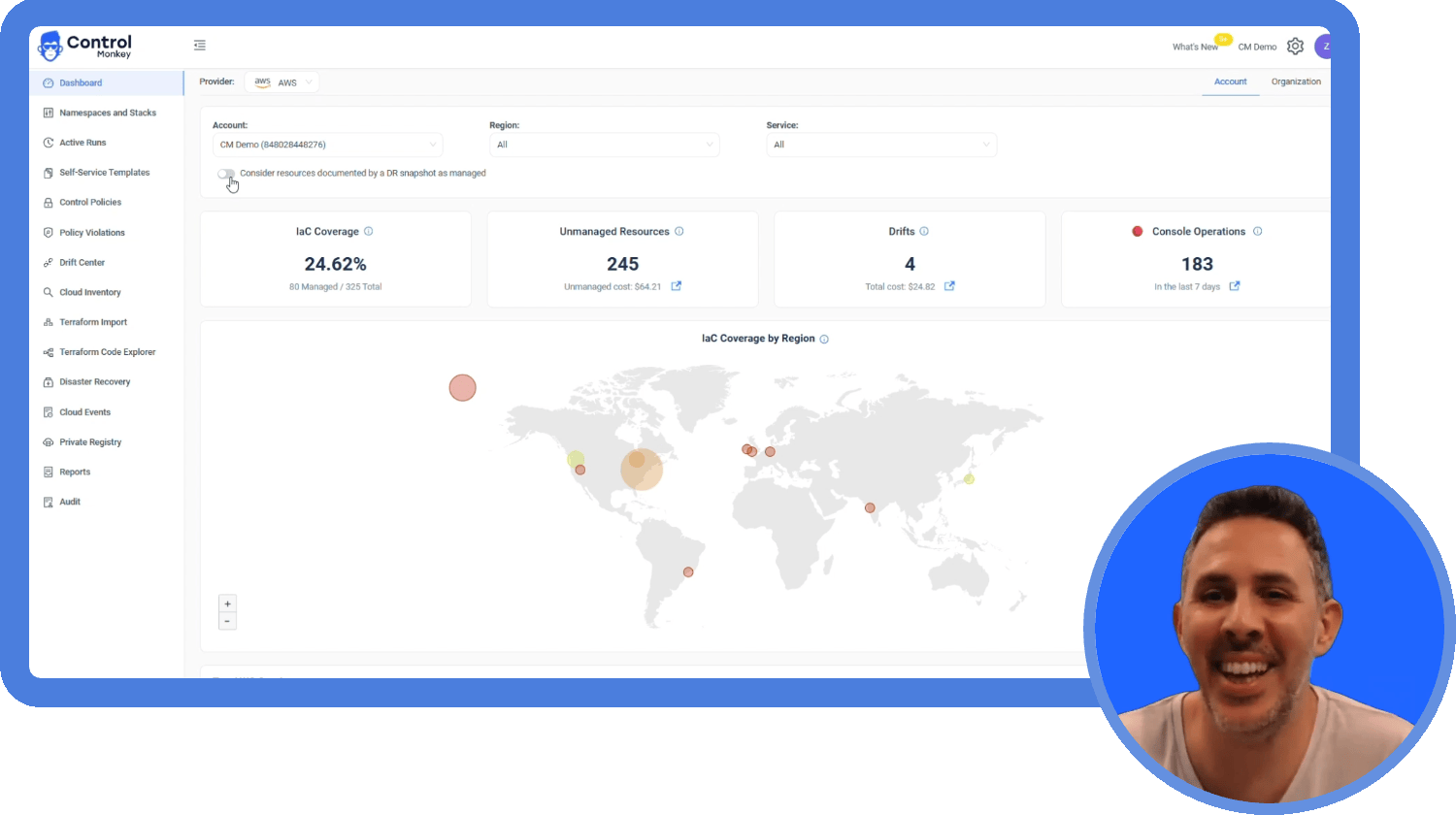Toggle DR snapshot resources as managed switch
This screenshot has height=815, width=1456.
click(226, 174)
